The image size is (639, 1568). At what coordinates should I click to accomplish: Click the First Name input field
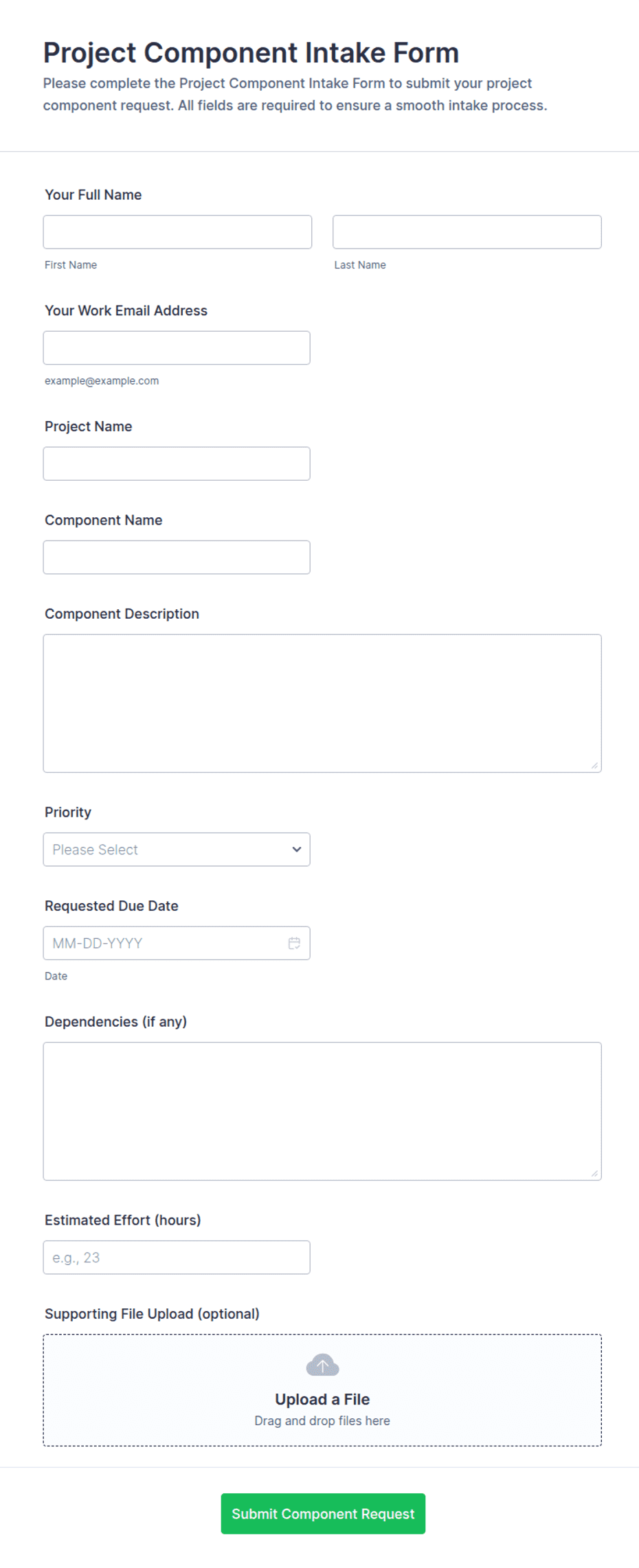point(177,232)
